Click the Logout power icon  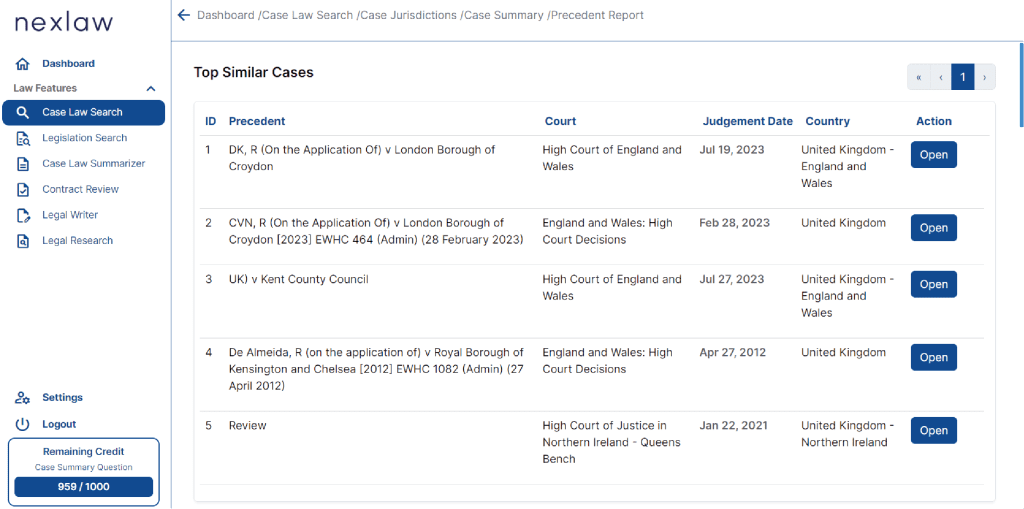pyautogui.click(x=23, y=424)
